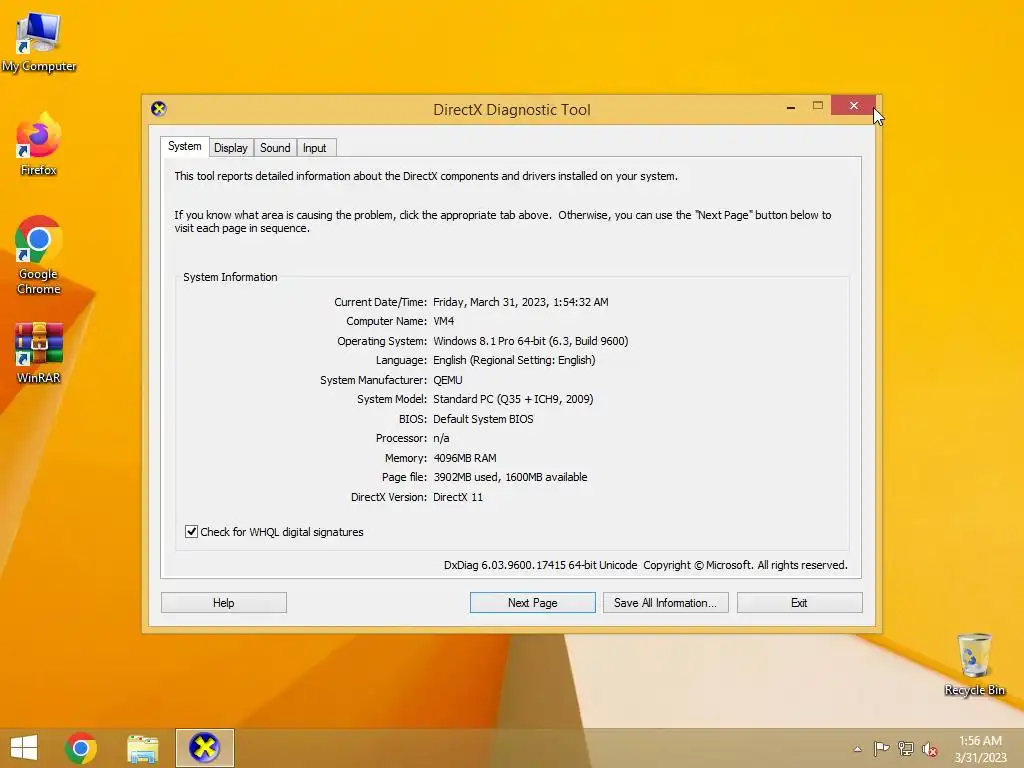Click the muted volume tray icon
The height and width of the screenshot is (768, 1024).
point(929,750)
